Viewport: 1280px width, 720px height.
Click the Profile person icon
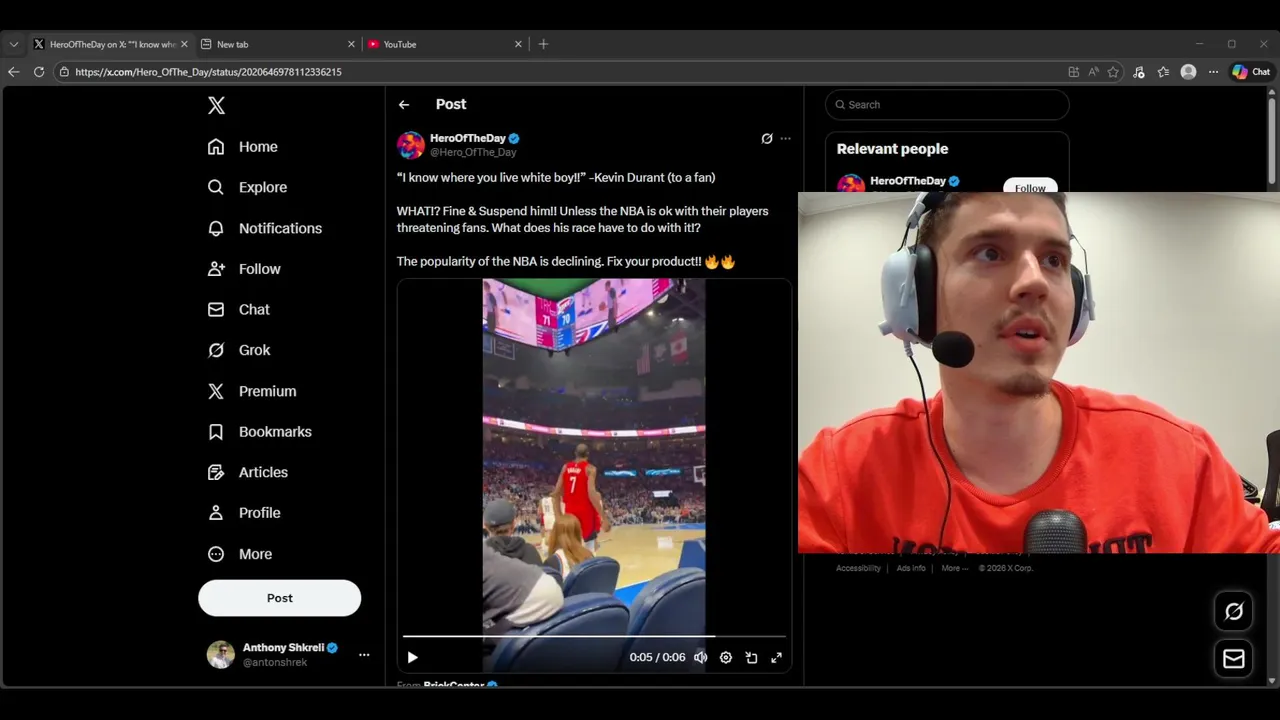(216, 513)
